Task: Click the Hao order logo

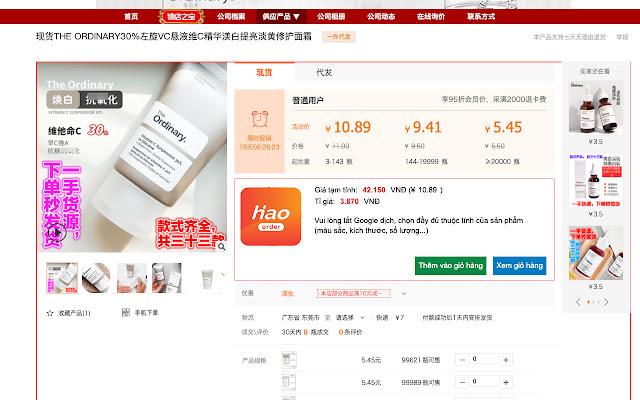Action: point(271,216)
